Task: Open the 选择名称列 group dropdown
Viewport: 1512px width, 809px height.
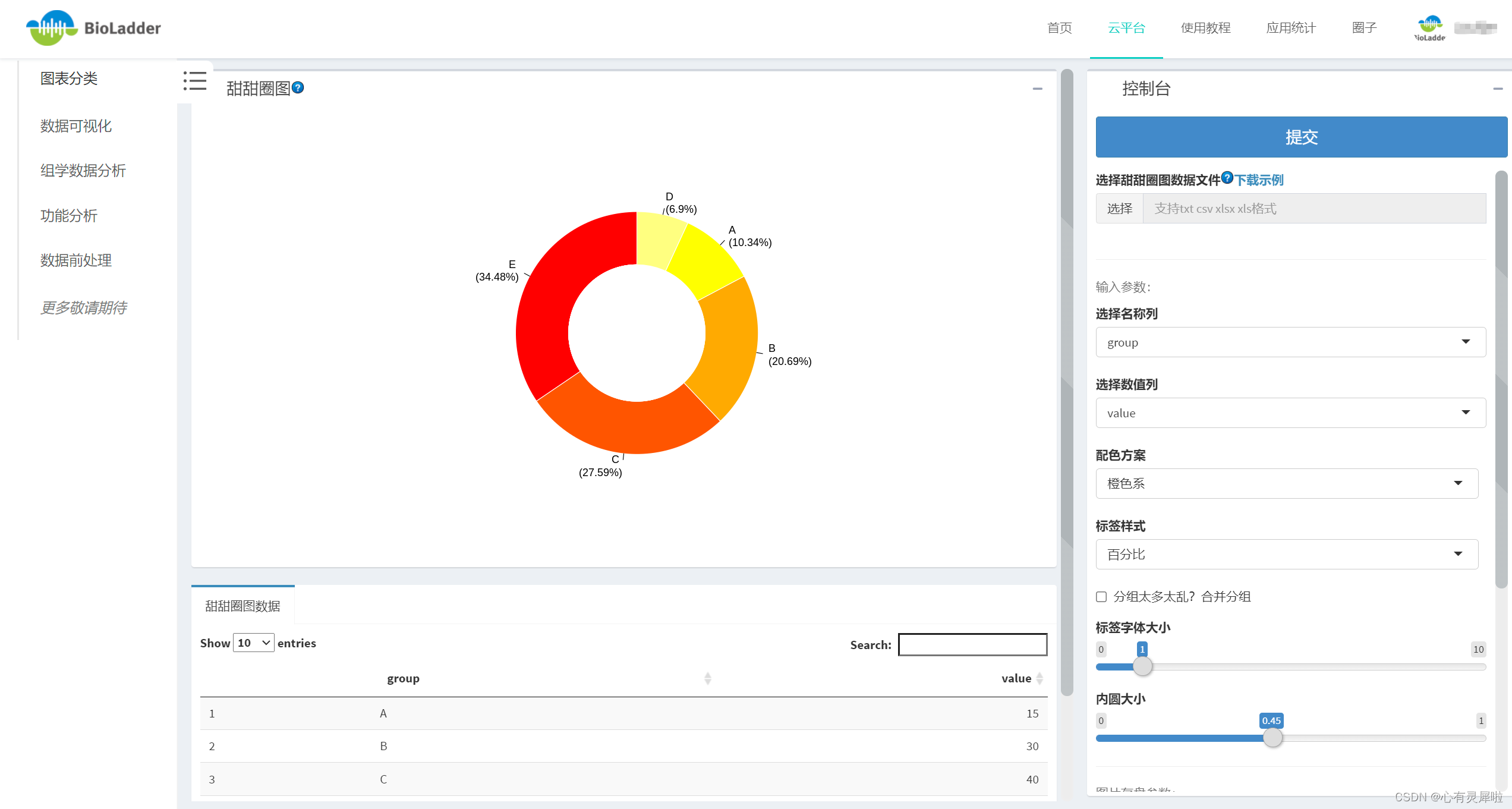Action: [1290, 342]
